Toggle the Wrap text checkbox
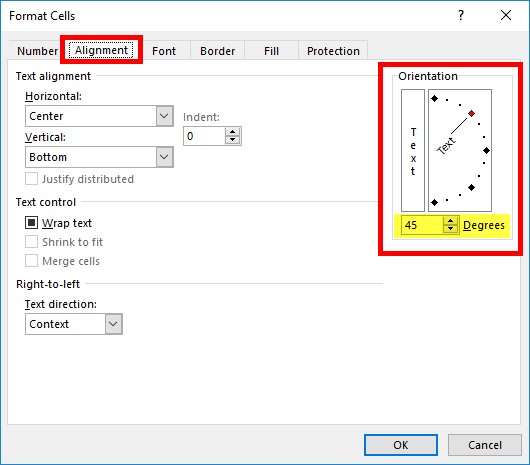Viewport: 530px width, 465px height. [31, 223]
